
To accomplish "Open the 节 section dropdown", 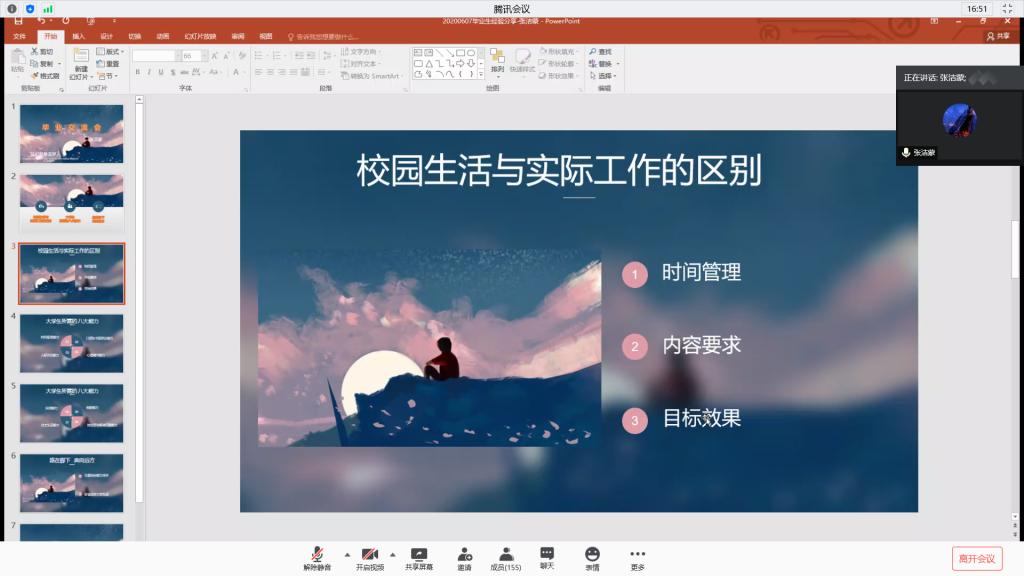I will click(107, 76).
